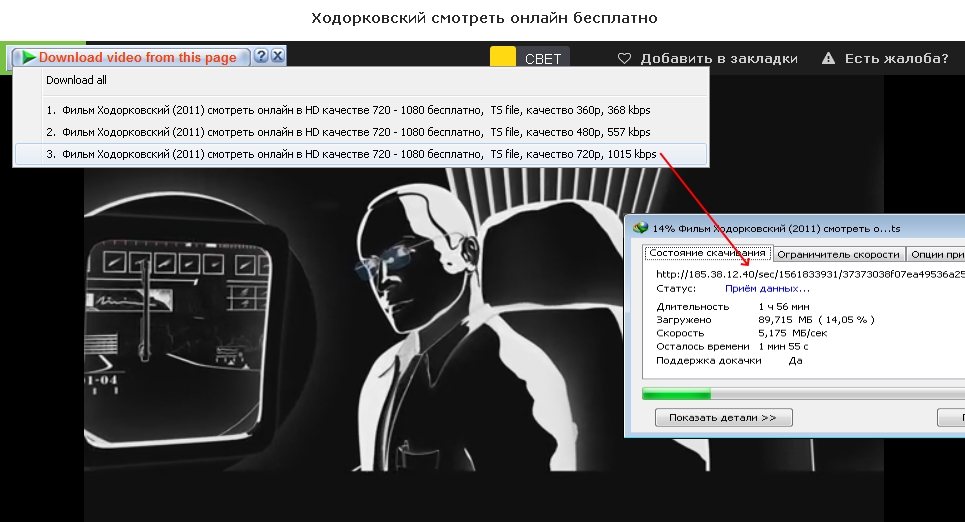The width and height of the screenshot is (965, 522).
Task: Open the download bar help question mark
Action: (261, 56)
